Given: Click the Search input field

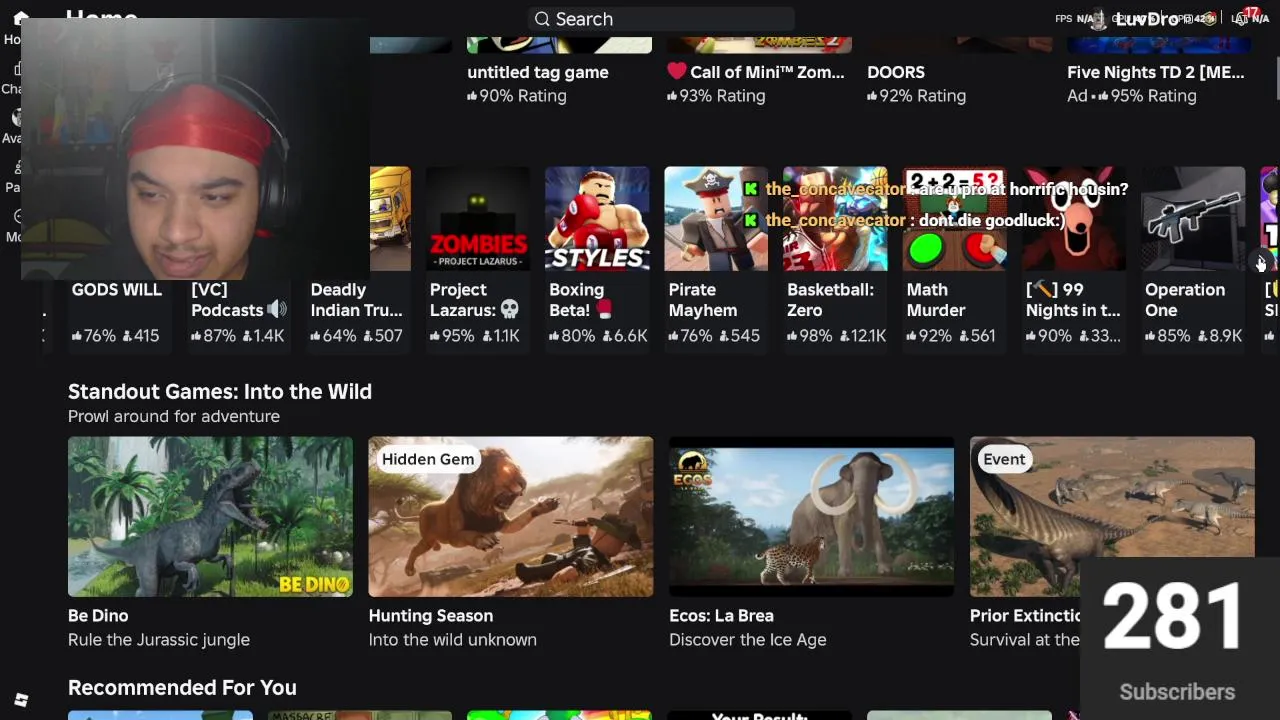Looking at the screenshot, I should [x=661, y=19].
